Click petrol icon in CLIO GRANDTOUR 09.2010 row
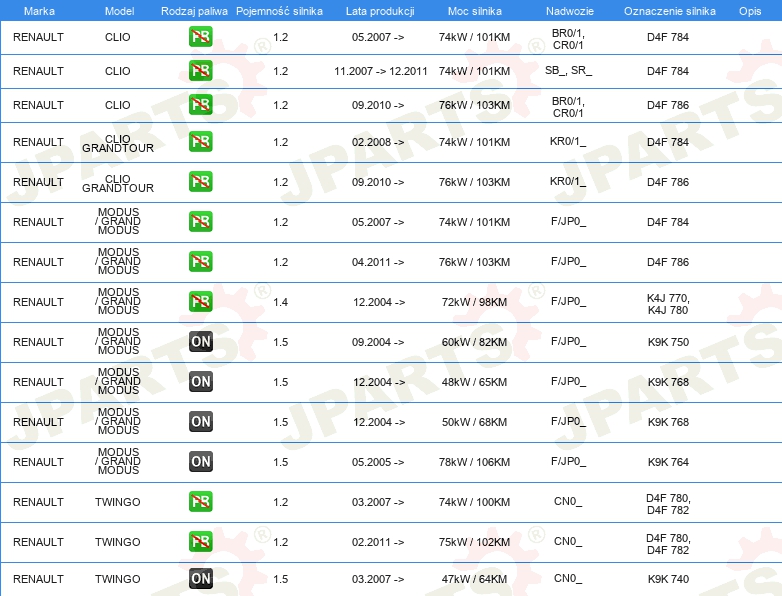This screenshot has height=596, width=782. (200, 182)
